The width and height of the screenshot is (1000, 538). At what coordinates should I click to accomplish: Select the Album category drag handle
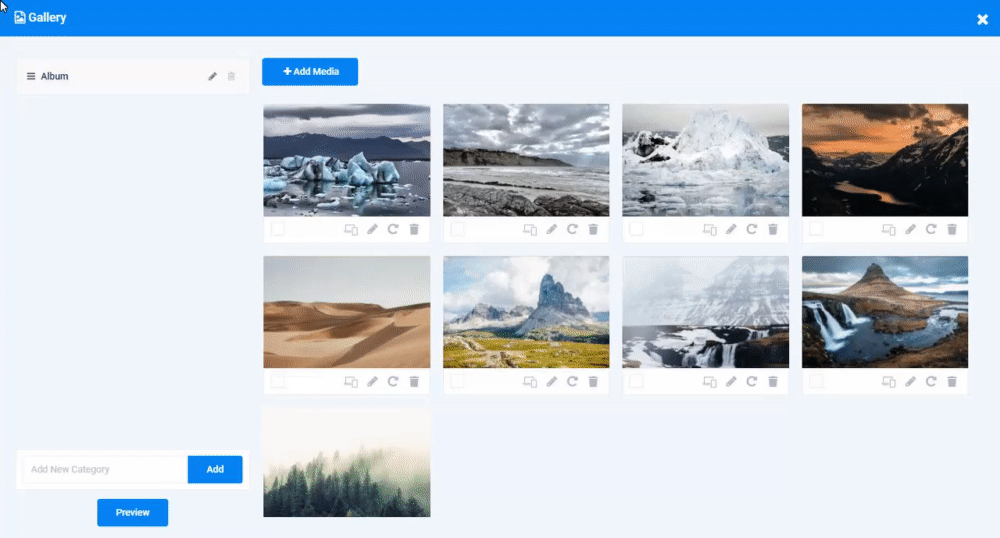(31, 76)
